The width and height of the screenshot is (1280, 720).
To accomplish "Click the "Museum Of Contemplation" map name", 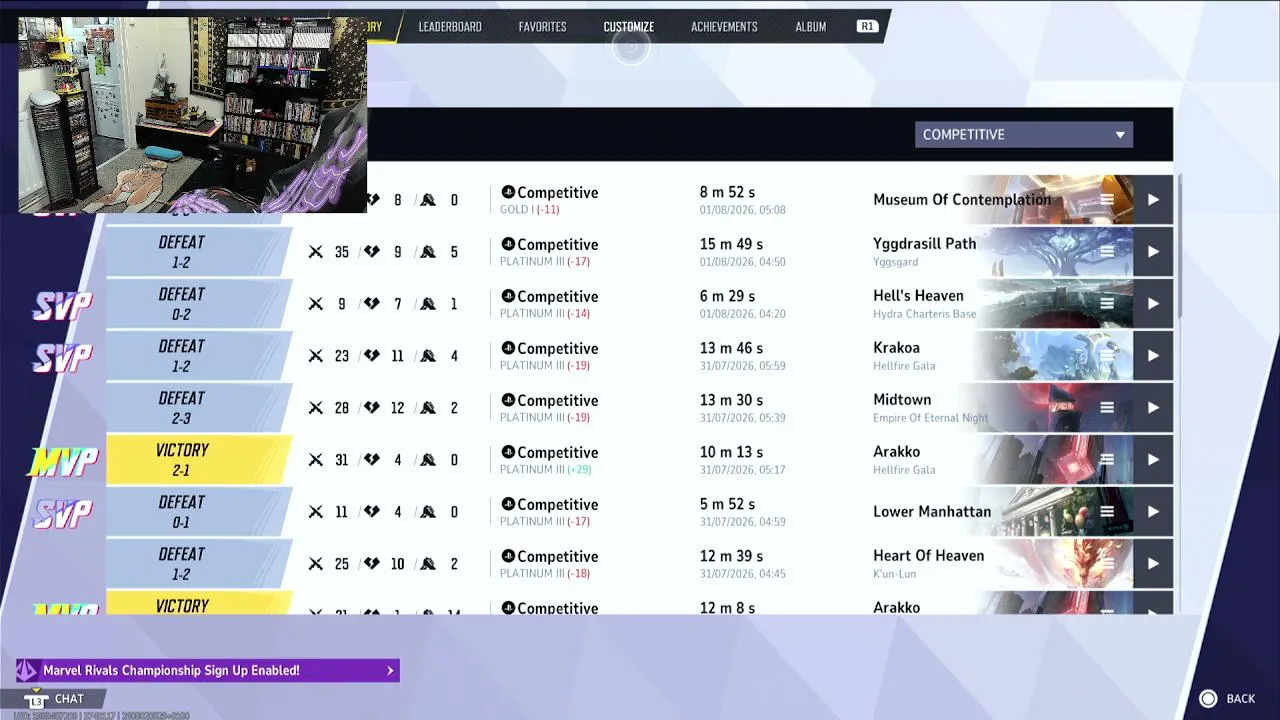I will pos(962,200).
